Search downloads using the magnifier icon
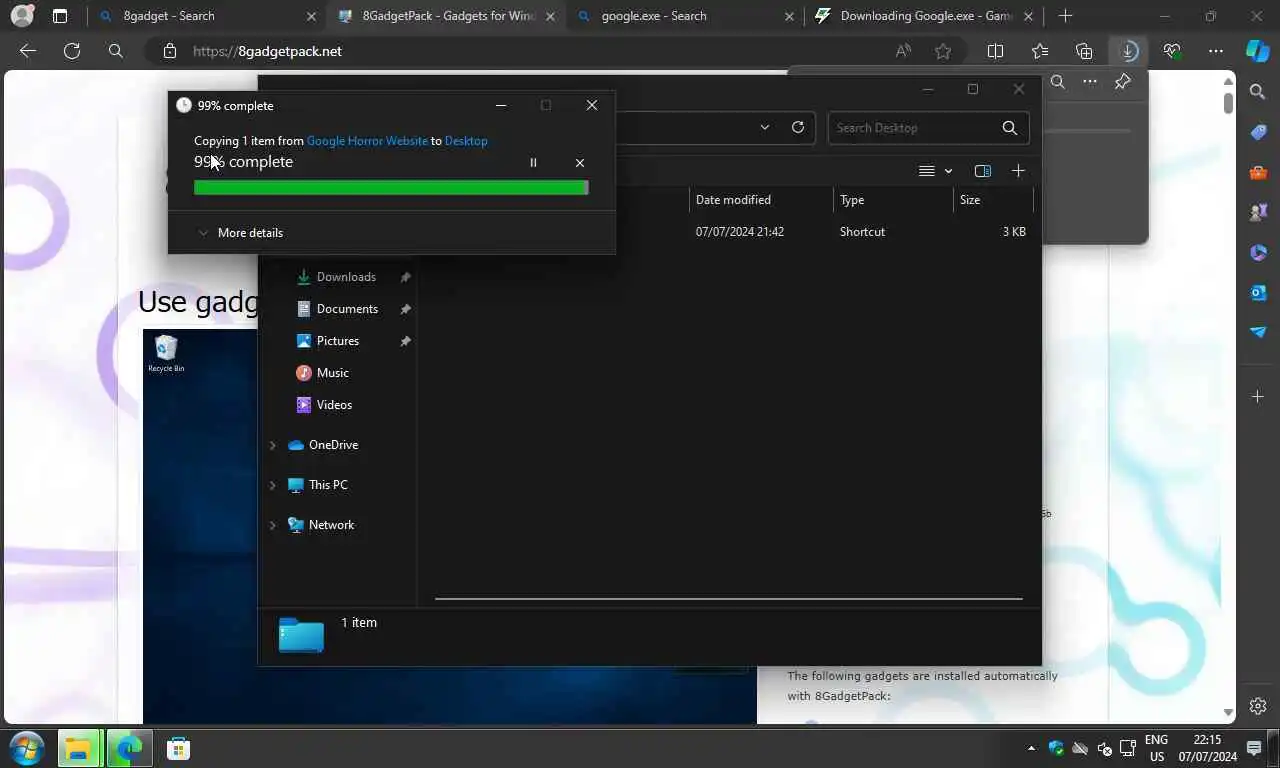Viewport: 1280px width, 768px height. pyautogui.click(x=1057, y=82)
